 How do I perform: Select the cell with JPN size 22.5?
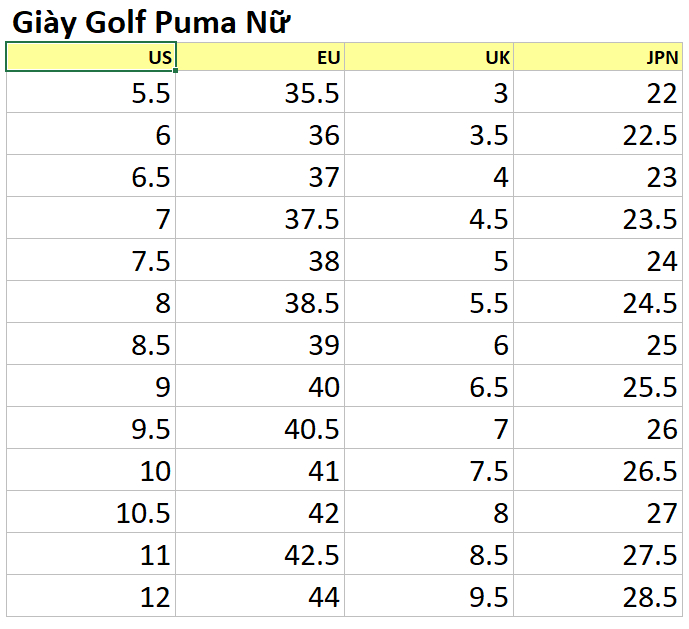(598, 134)
